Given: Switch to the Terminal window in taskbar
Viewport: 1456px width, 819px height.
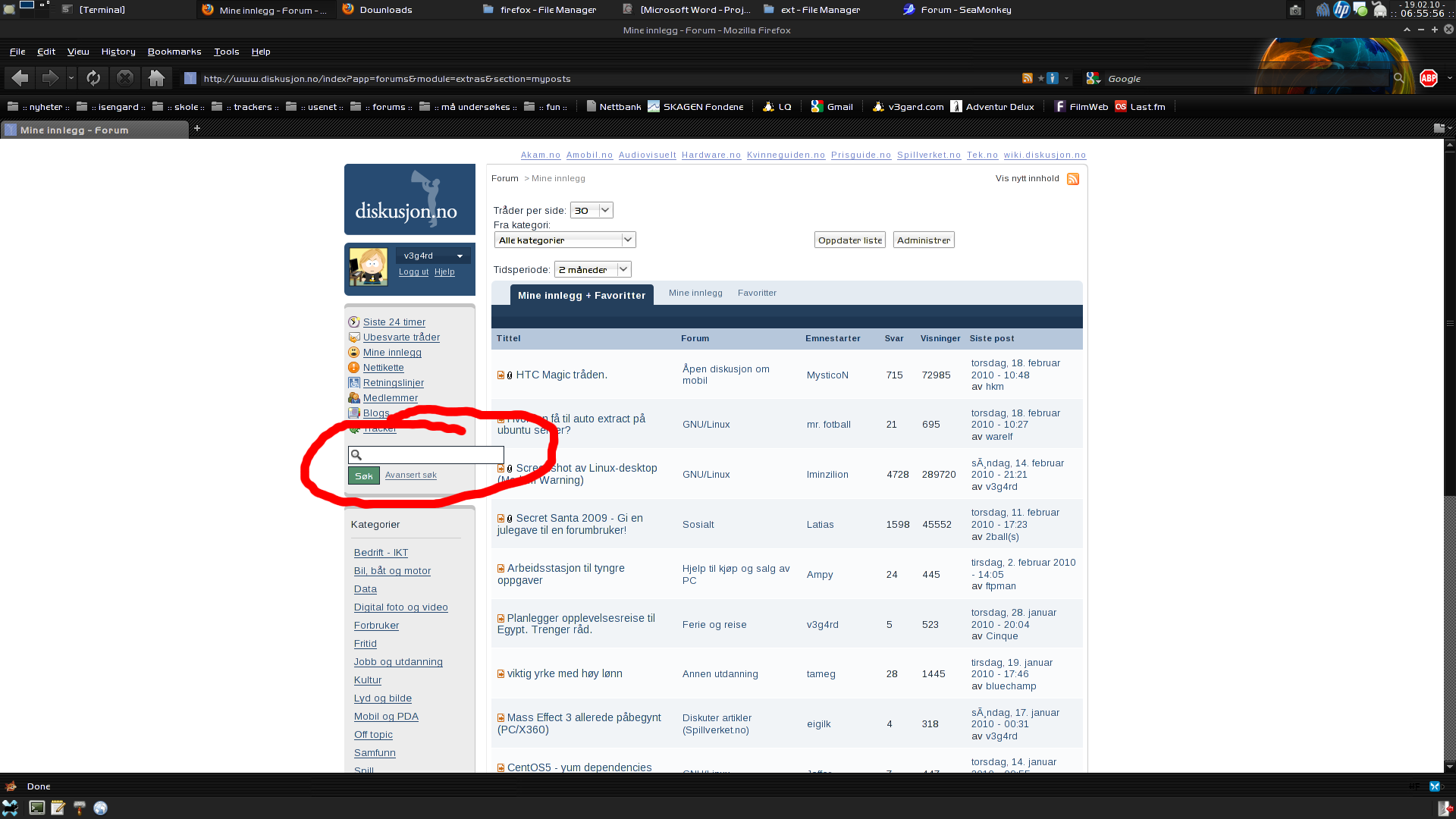Looking at the screenshot, I should pyautogui.click(x=93, y=10).
